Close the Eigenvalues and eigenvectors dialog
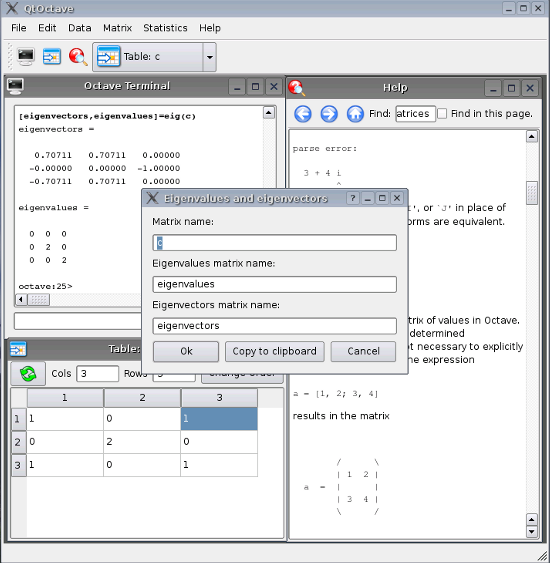This screenshot has width=550, height=563. (397, 198)
